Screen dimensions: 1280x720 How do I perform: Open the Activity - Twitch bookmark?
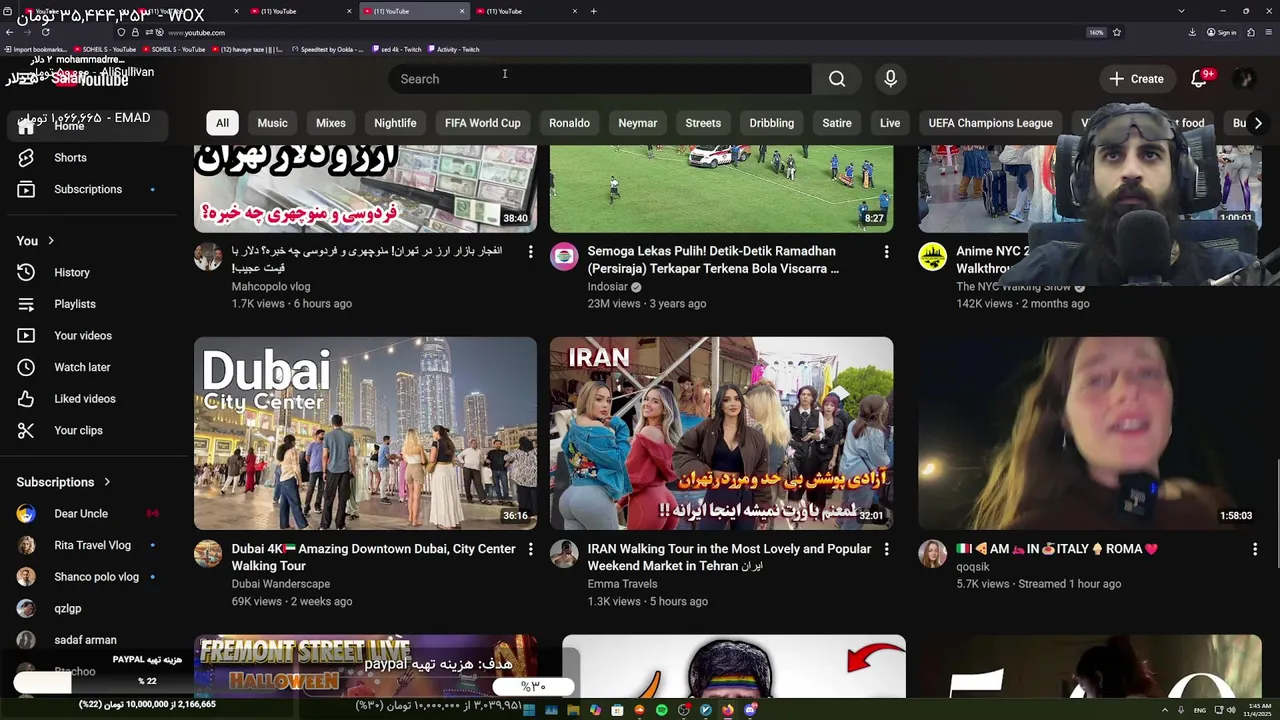click(454, 49)
